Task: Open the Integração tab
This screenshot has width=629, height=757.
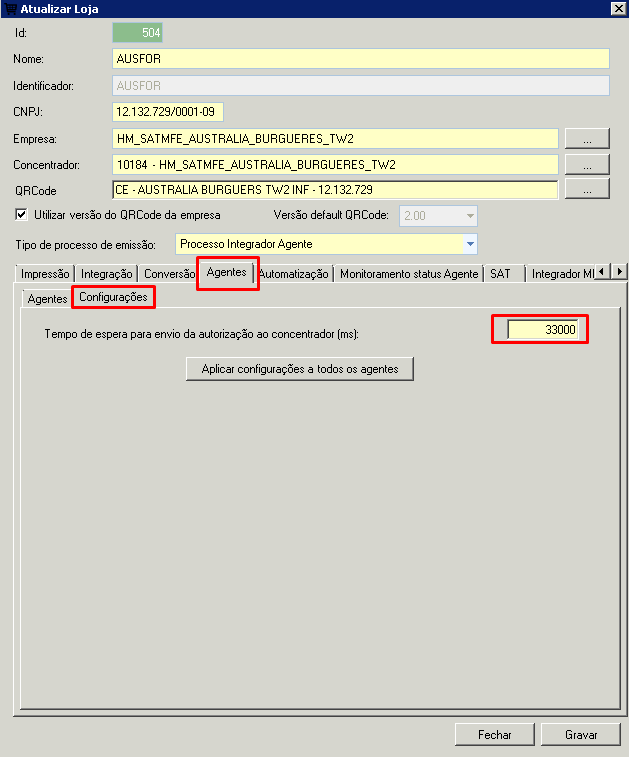Action: tap(106, 274)
